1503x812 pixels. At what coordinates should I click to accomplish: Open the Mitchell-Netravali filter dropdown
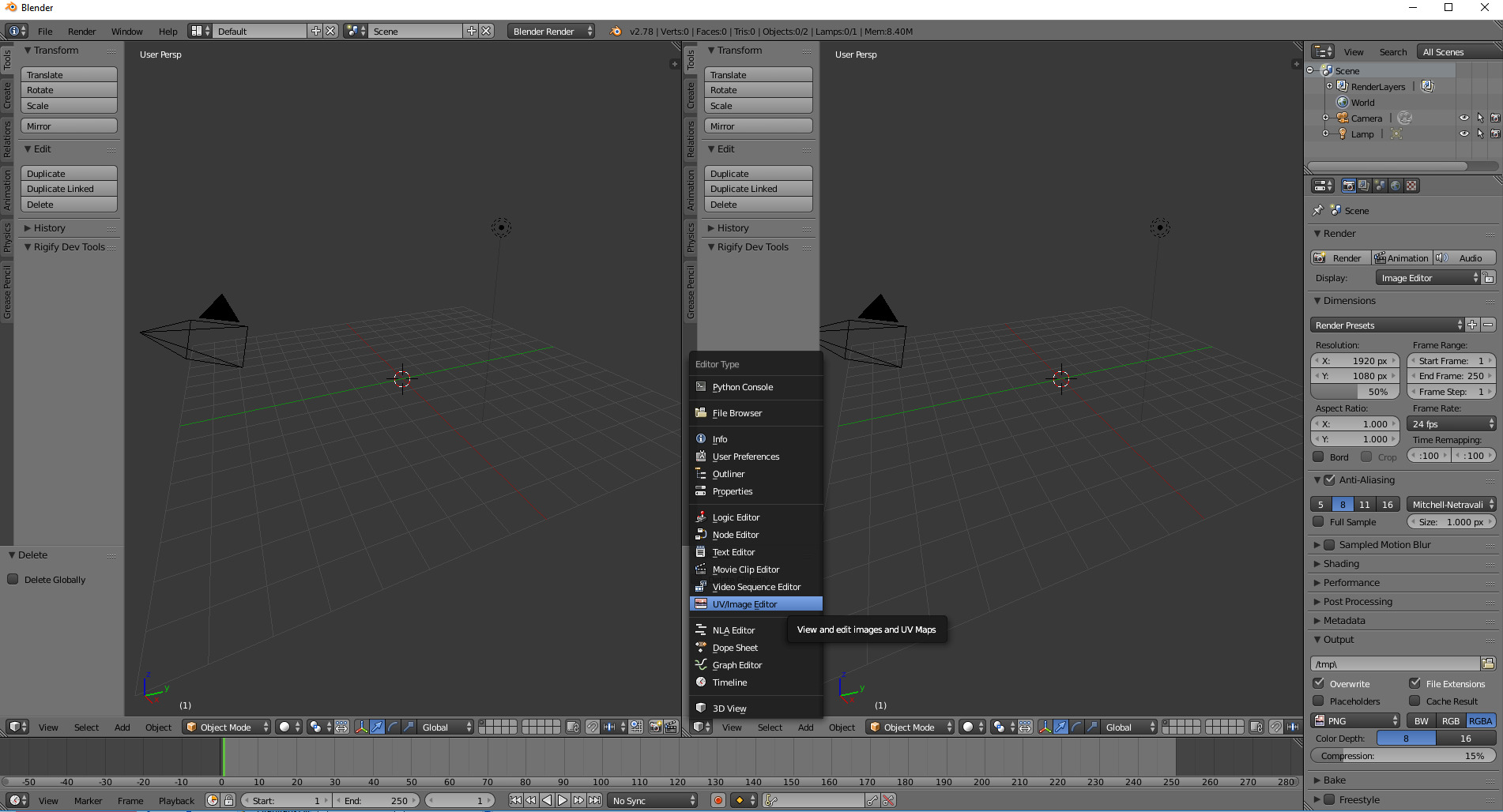(x=1452, y=504)
